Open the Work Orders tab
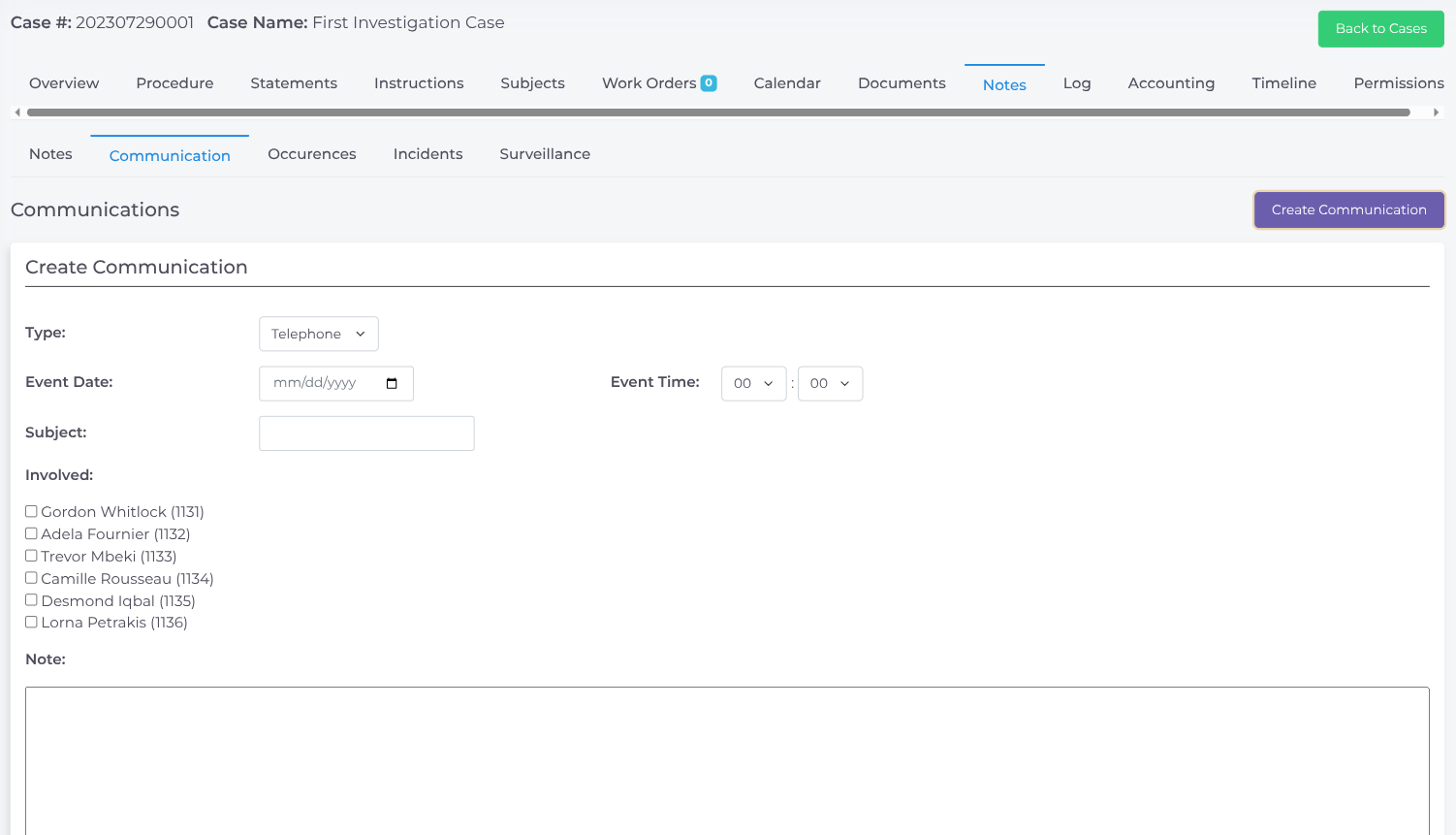This screenshot has height=835, width=1456. 659,83
